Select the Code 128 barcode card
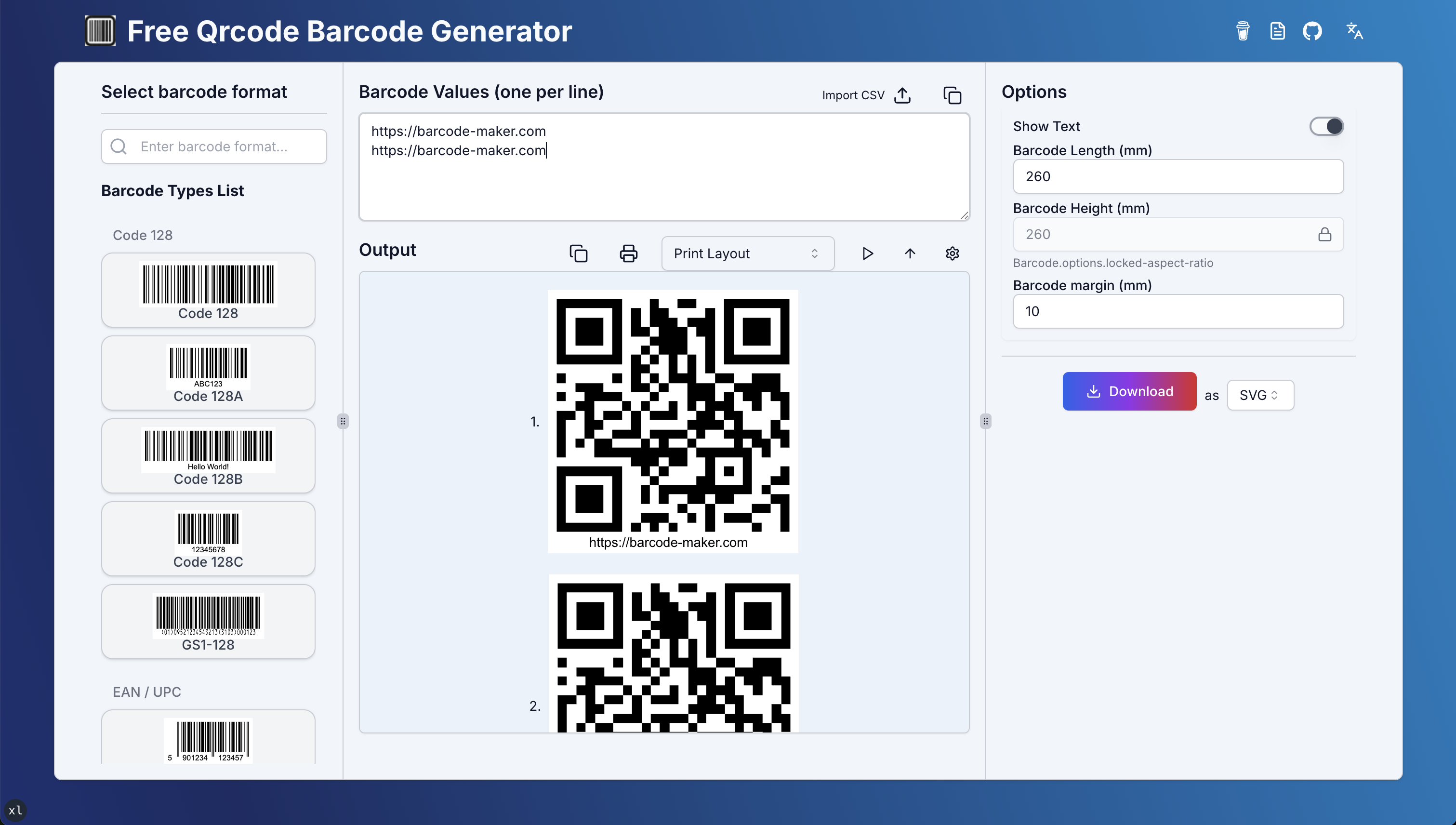1456x825 pixels. coord(208,290)
